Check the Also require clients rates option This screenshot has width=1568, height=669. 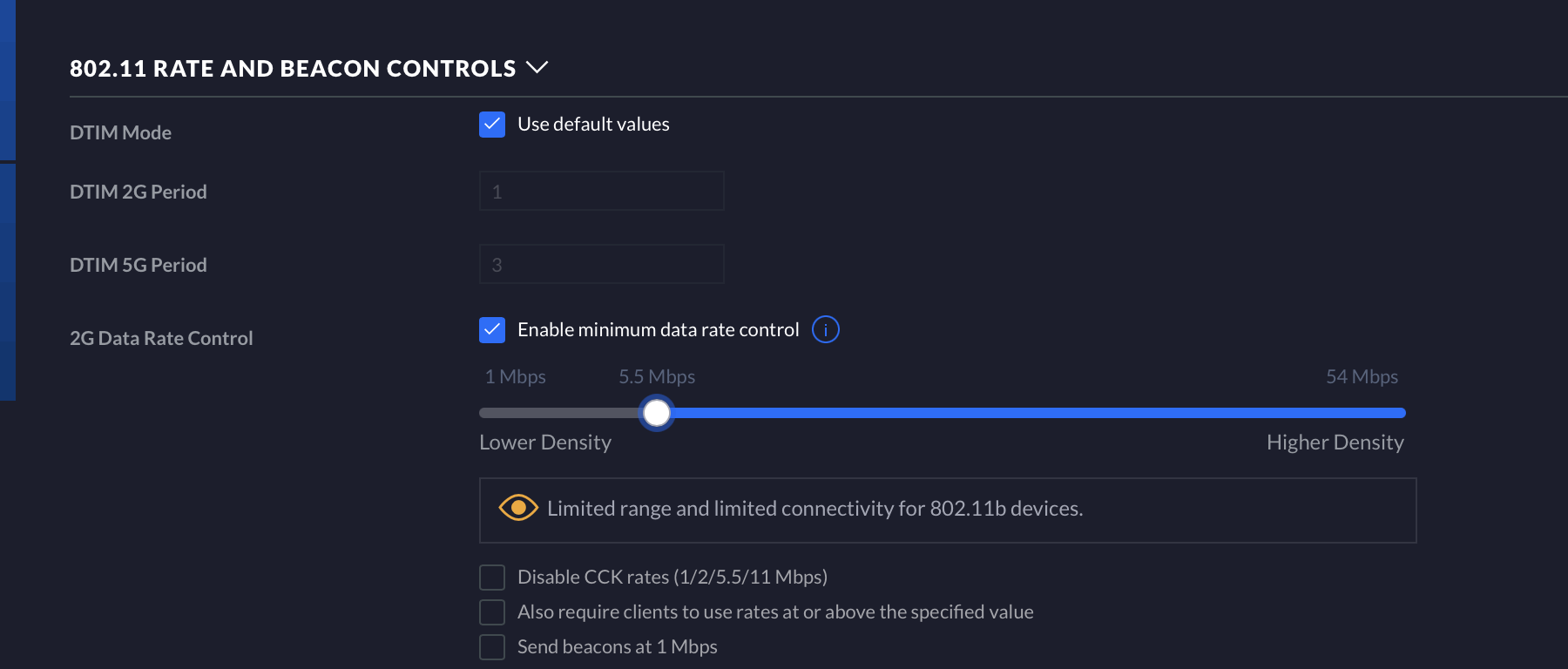(x=492, y=612)
